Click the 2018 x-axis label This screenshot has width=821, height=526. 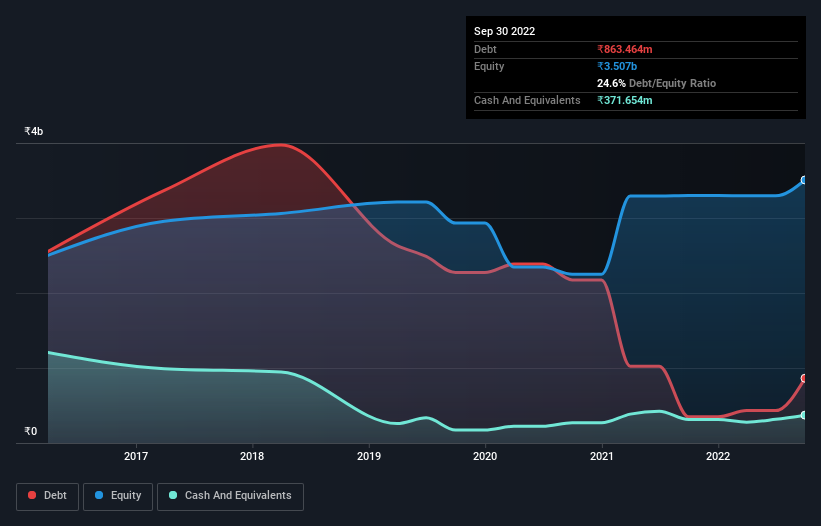(x=252, y=456)
